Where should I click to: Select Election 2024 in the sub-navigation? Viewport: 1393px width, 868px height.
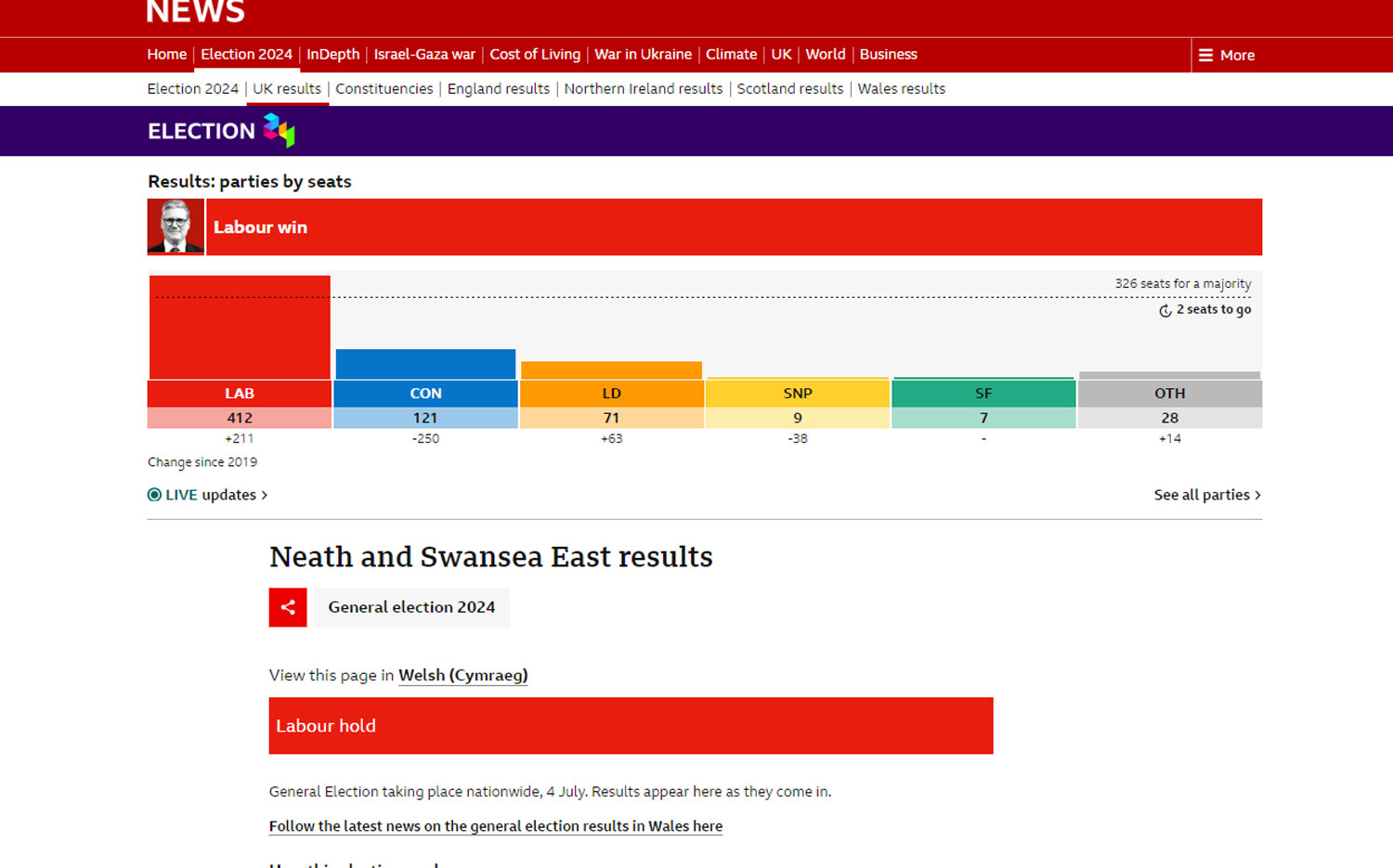[193, 88]
